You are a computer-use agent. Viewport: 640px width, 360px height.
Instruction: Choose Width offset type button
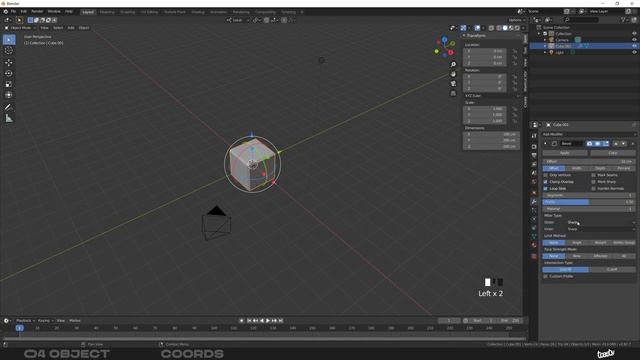pyautogui.click(x=577, y=168)
